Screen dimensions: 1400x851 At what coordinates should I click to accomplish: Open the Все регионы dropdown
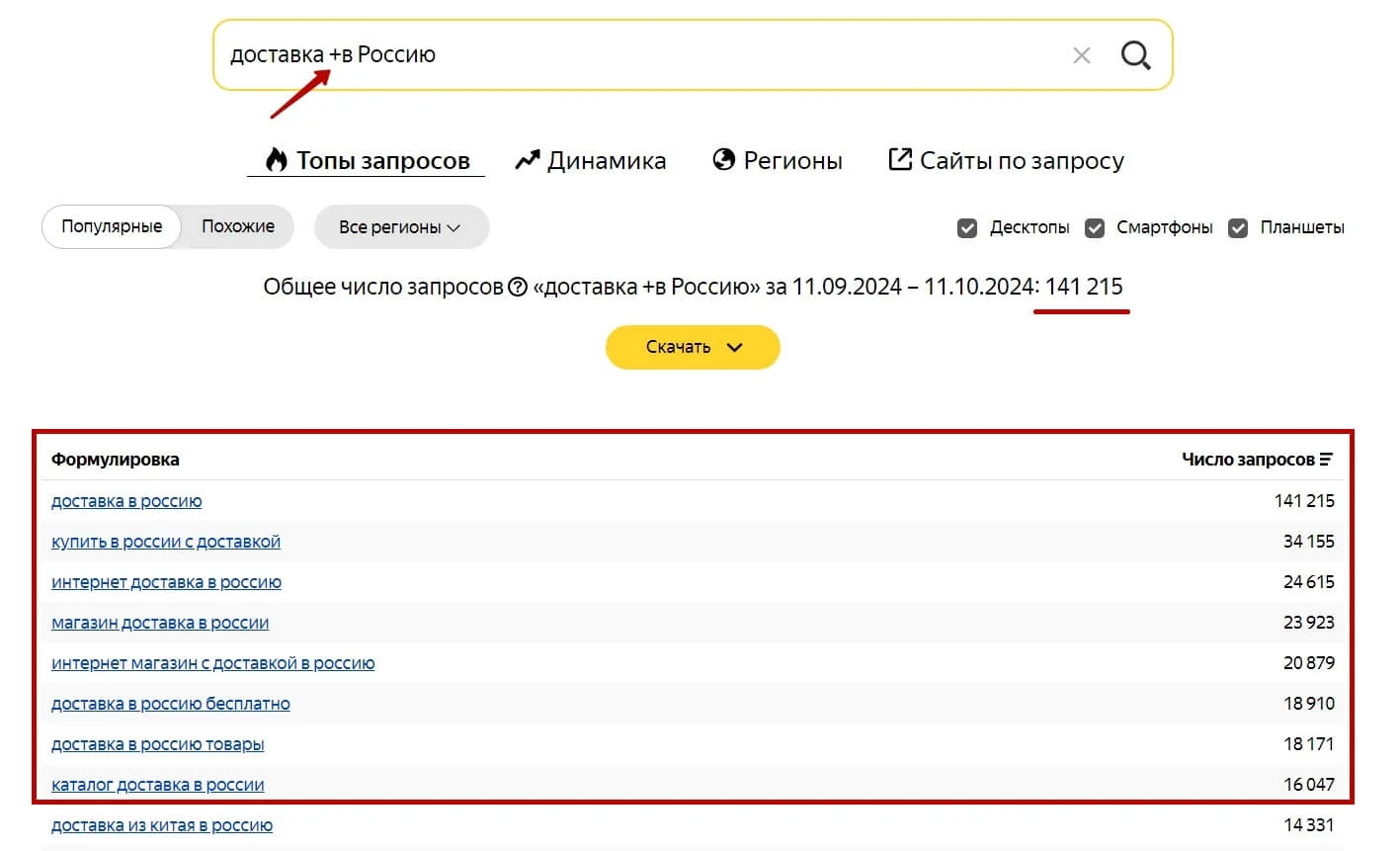[400, 227]
